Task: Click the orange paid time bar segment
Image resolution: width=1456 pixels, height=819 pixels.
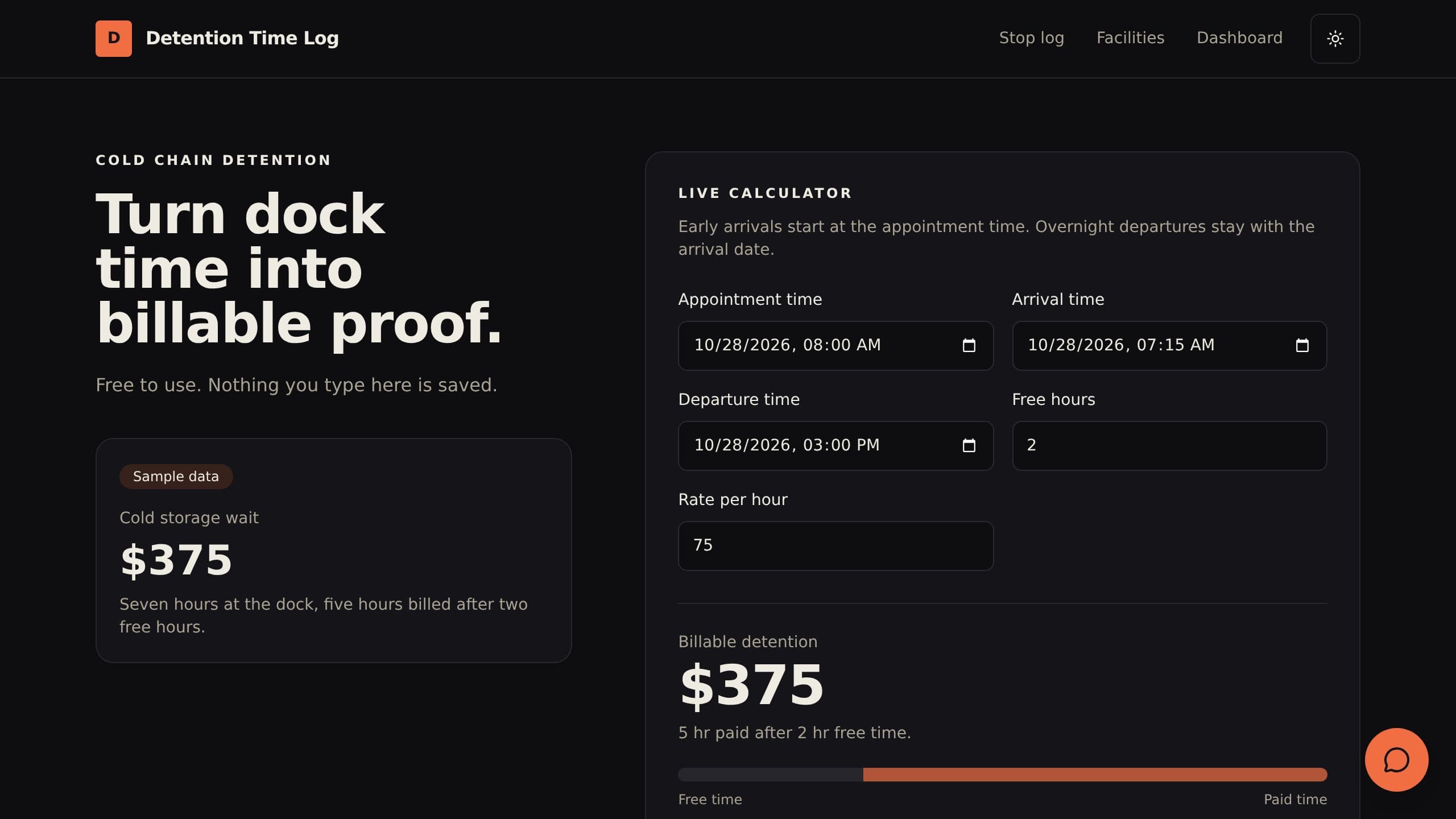Action: tap(1095, 775)
